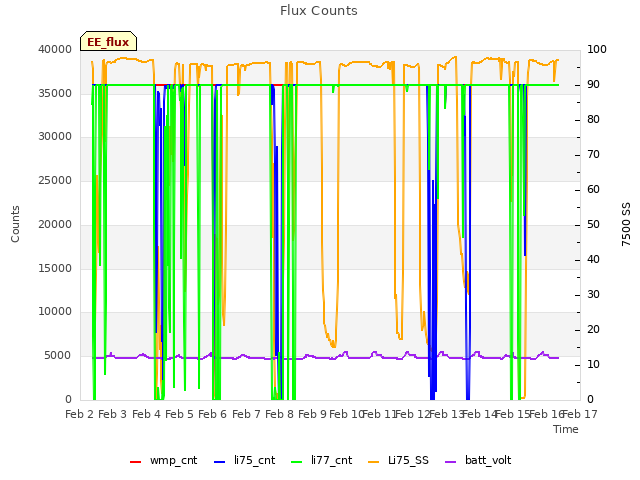This screenshot has height=480, width=640.
Task: Click the Feb 4 x-axis tick label
Action: tap(146, 414)
